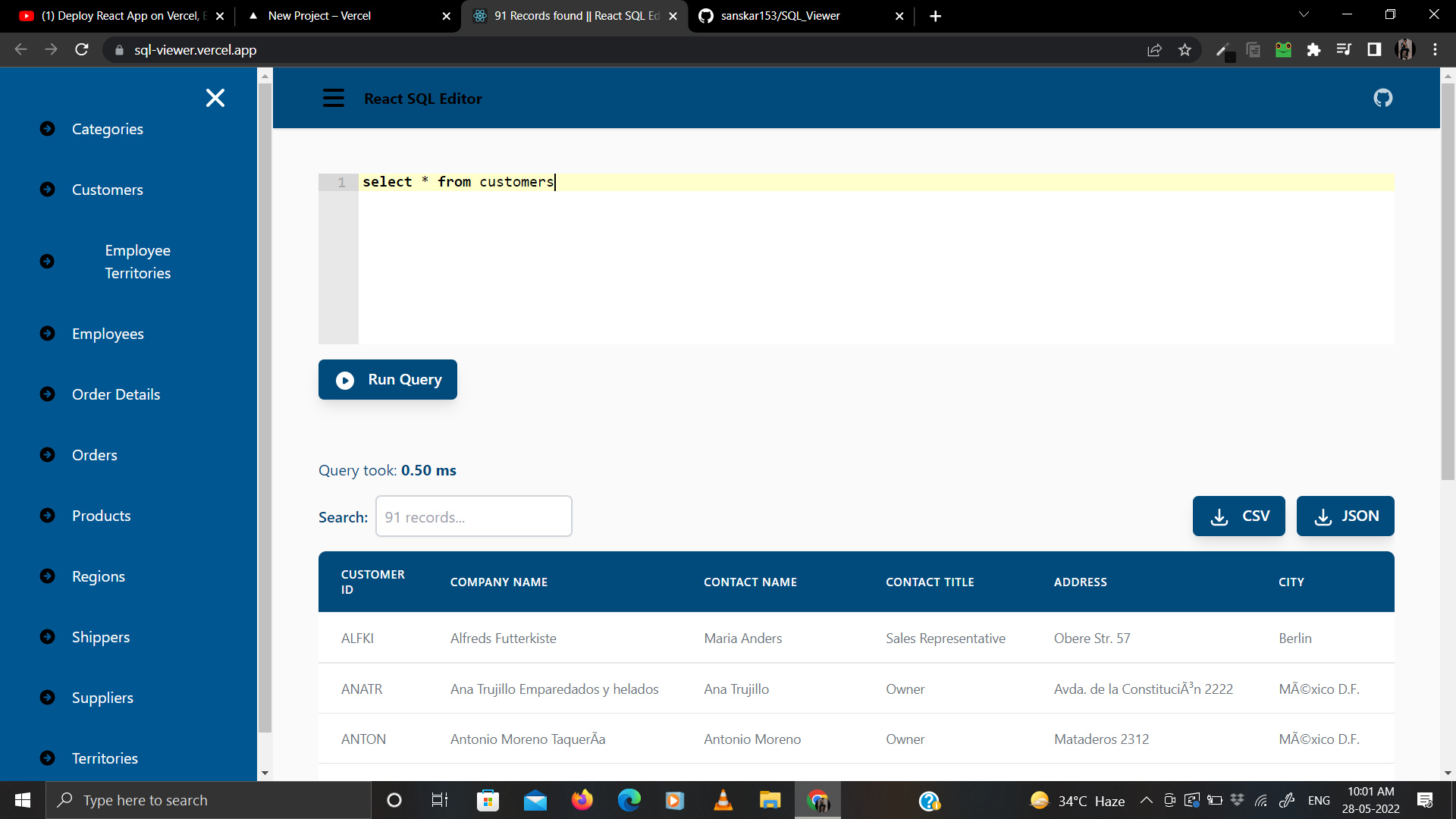
Task: Click the JSON download icon
Action: (x=1324, y=516)
